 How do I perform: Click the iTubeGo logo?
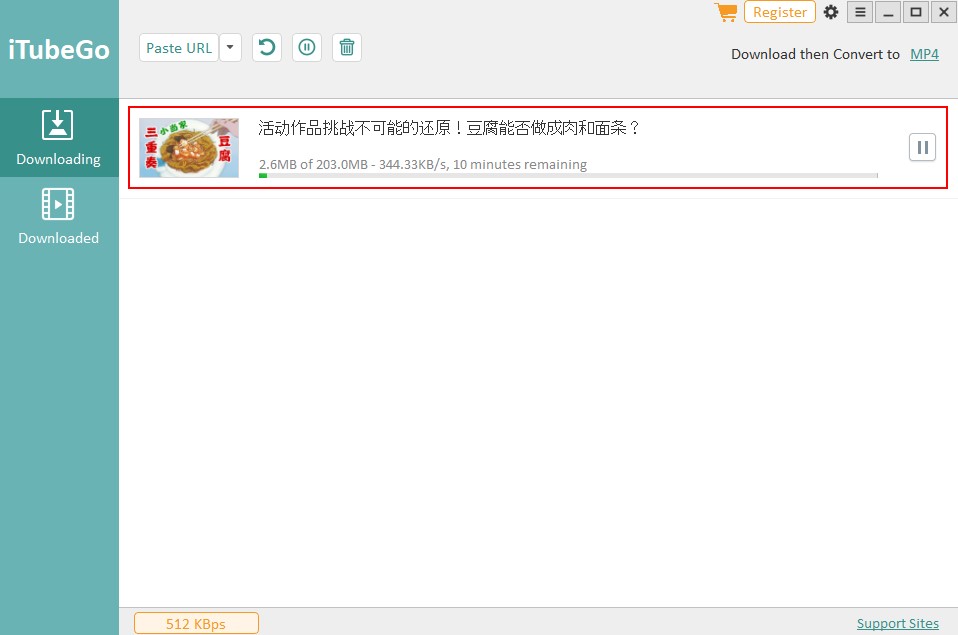pyautogui.click(x=59, y=50)
